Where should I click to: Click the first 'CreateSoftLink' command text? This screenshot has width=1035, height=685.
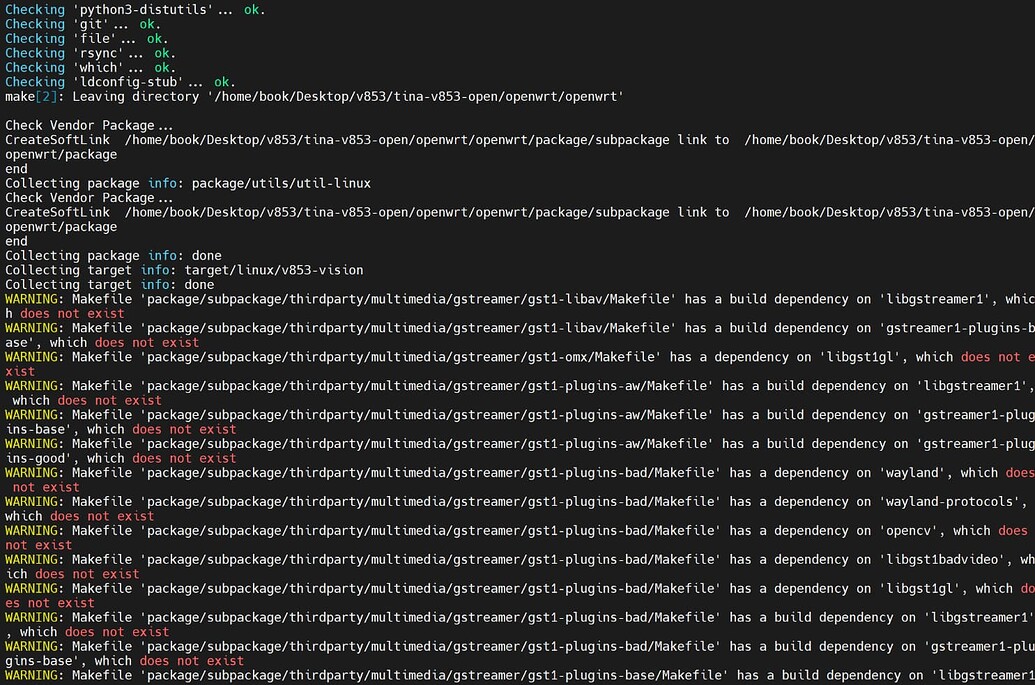[x=57, y=140]
